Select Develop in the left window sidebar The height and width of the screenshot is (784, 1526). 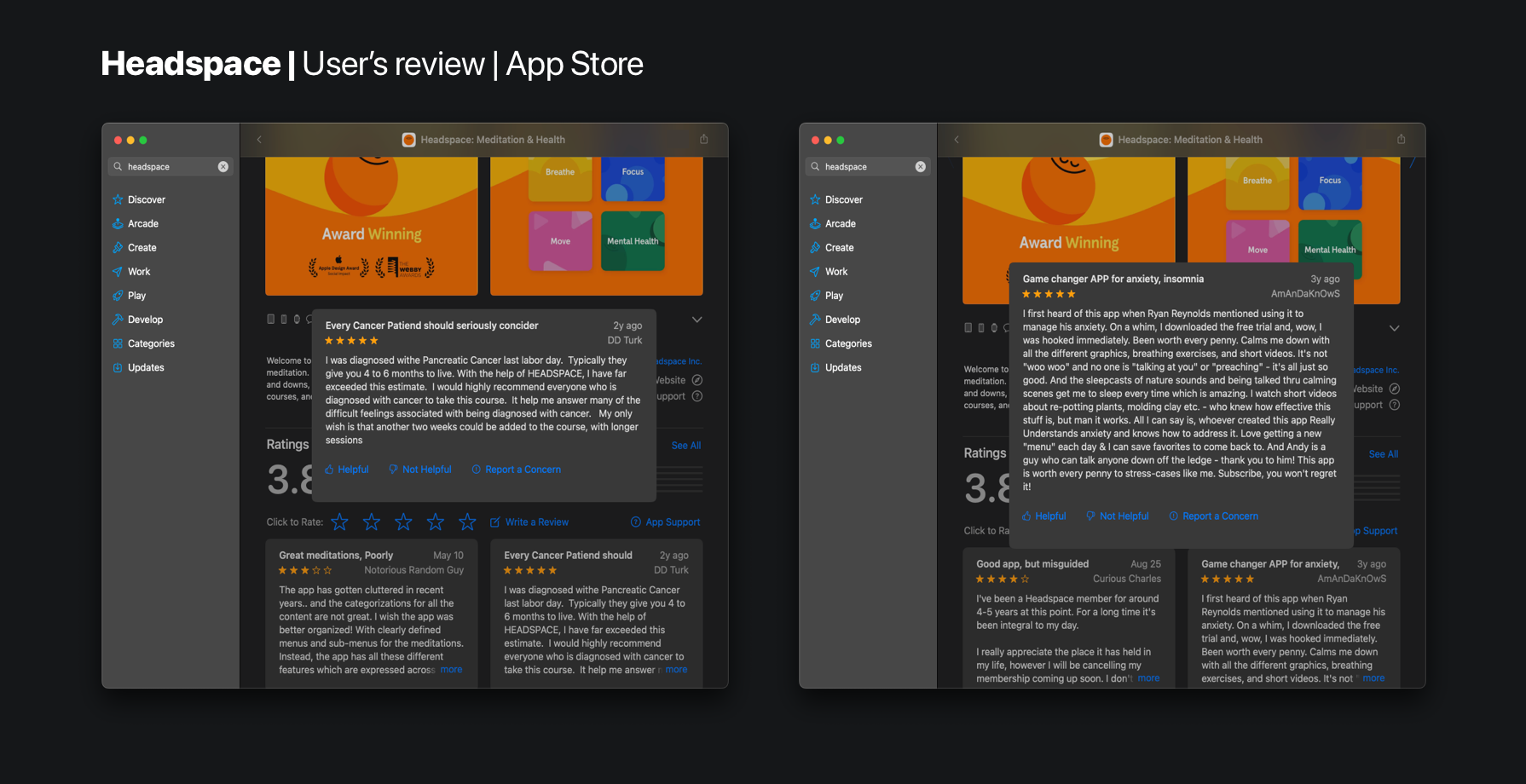pyautogui.click(x=137, y=319)
